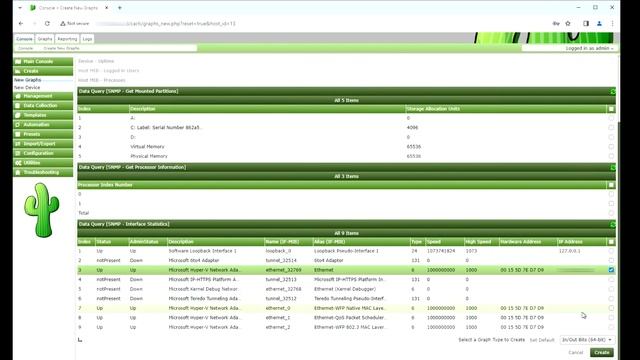Click the Main Console menu icon
Viewport: 640px width, 360px height.
coord(18,62)
